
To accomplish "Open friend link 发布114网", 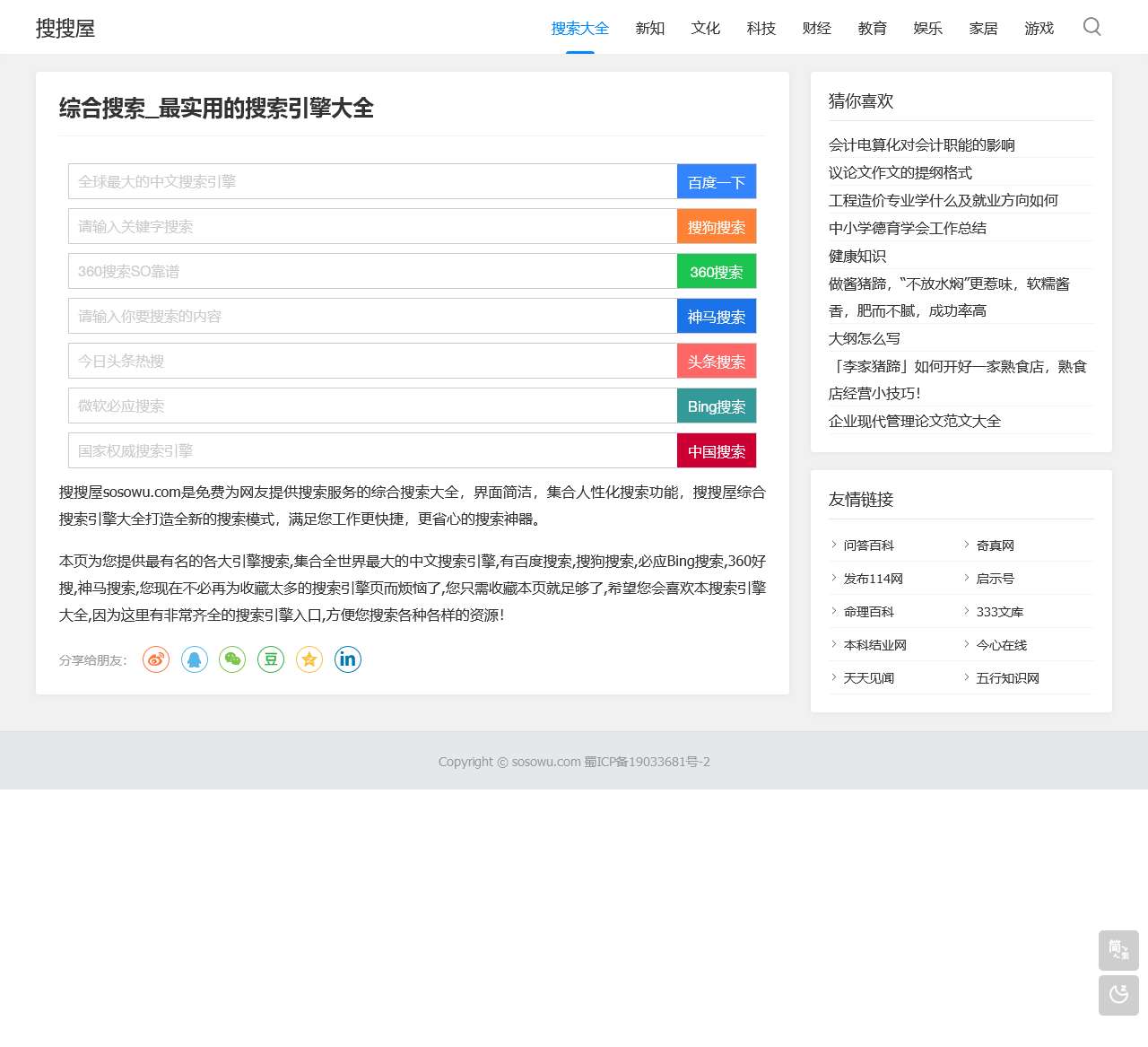I will point(874,579).
